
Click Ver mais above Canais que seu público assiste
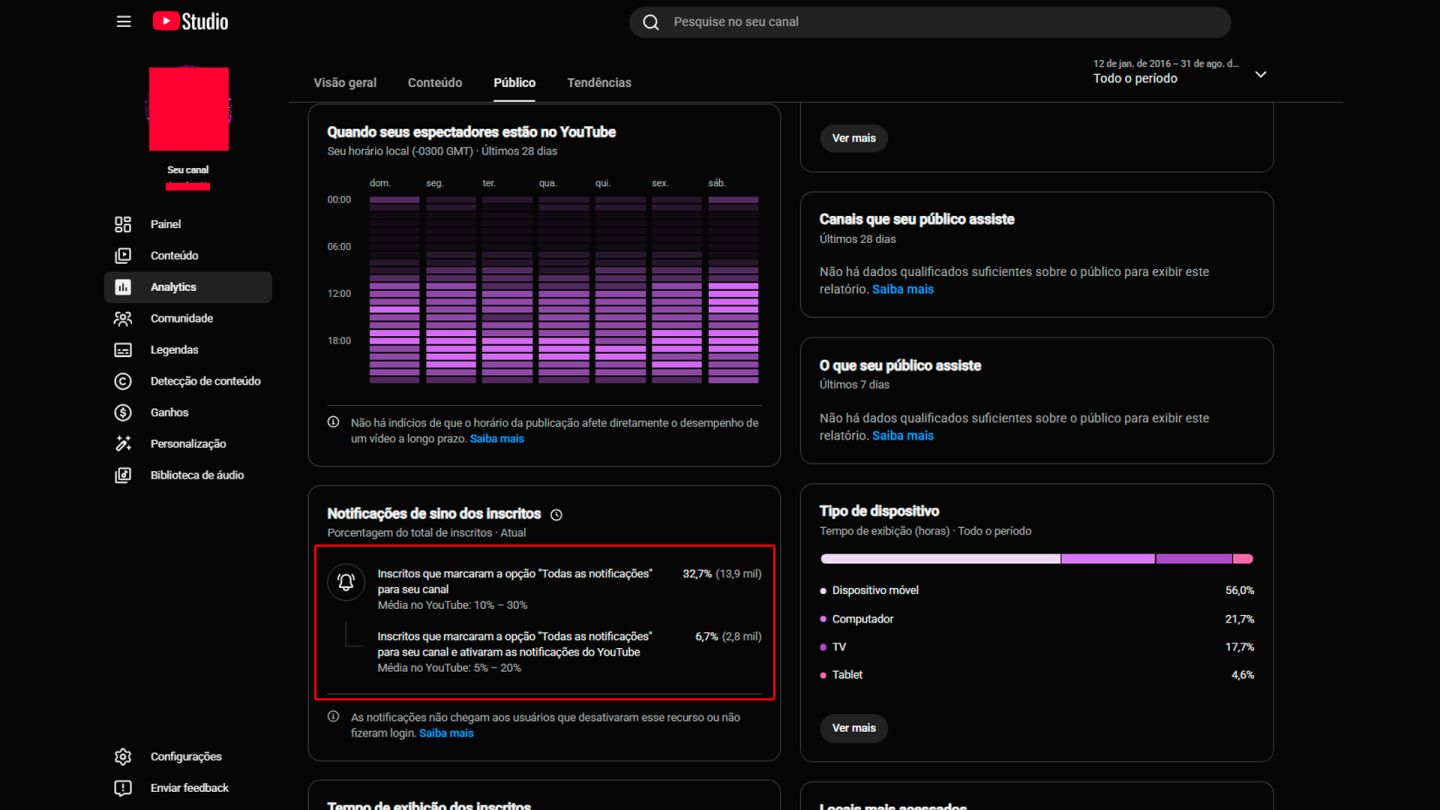(x=854, y=138)
